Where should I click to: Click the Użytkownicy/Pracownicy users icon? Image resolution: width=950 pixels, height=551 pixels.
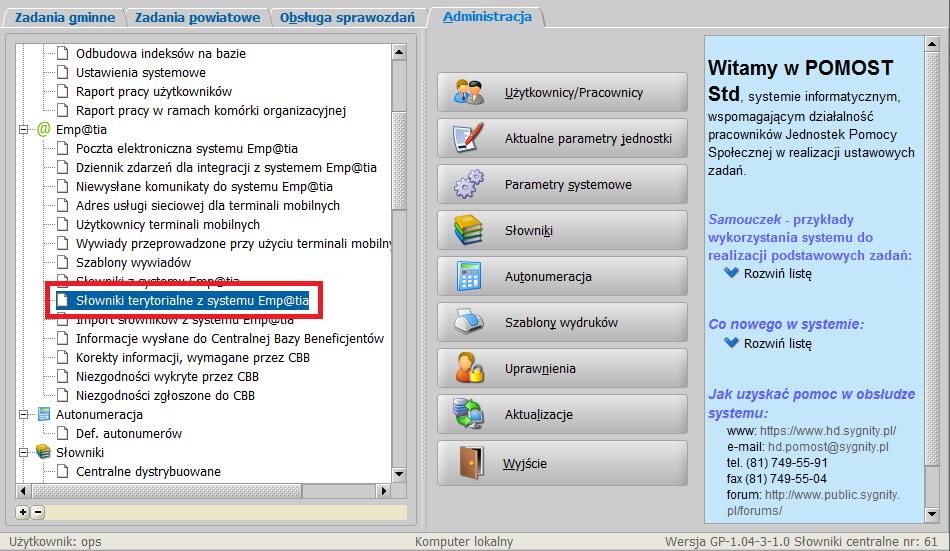(x=468, y=92)
